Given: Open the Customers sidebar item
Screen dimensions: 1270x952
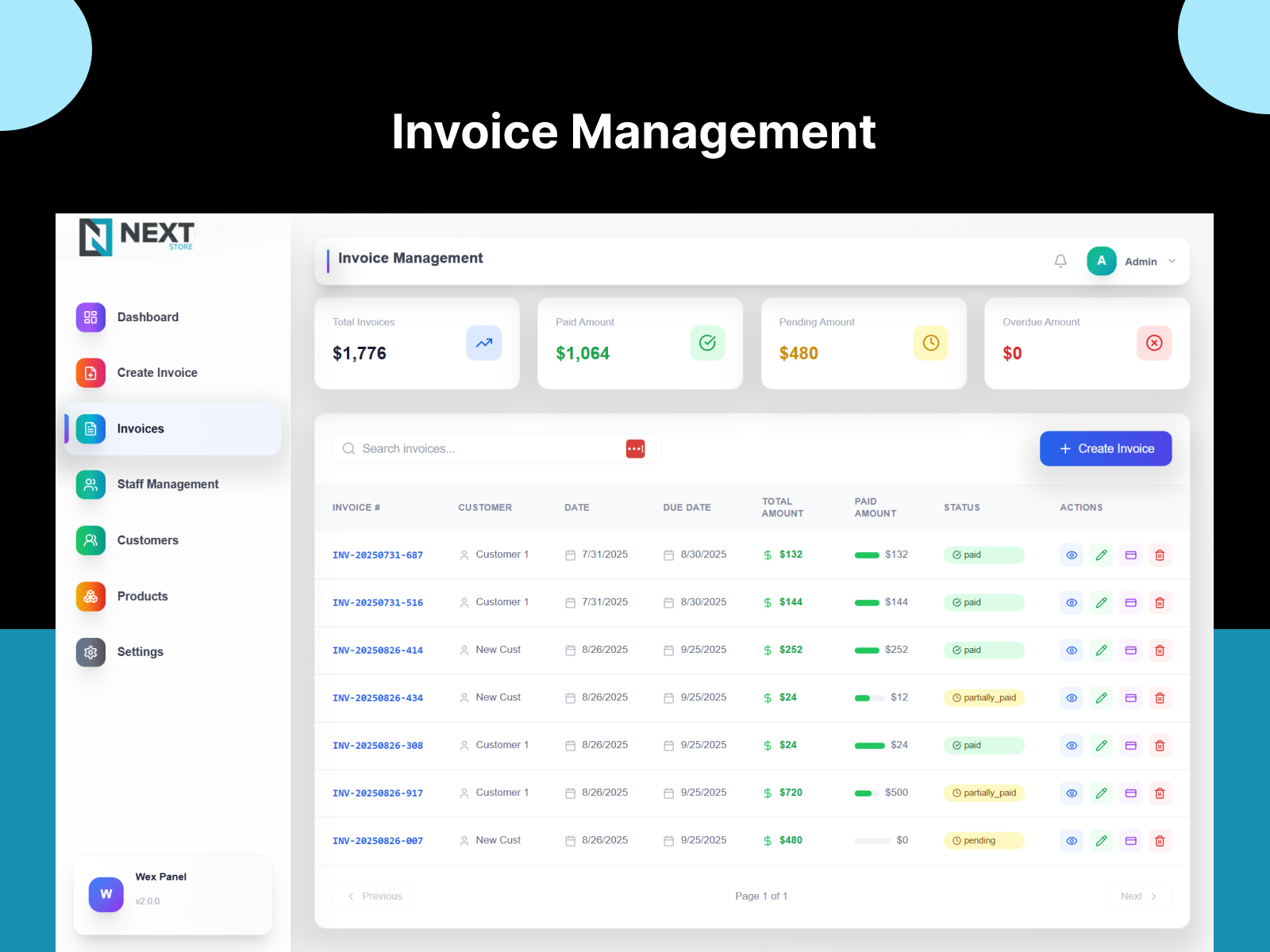Looking at the screenshot, I should click(x=173, y=540).
